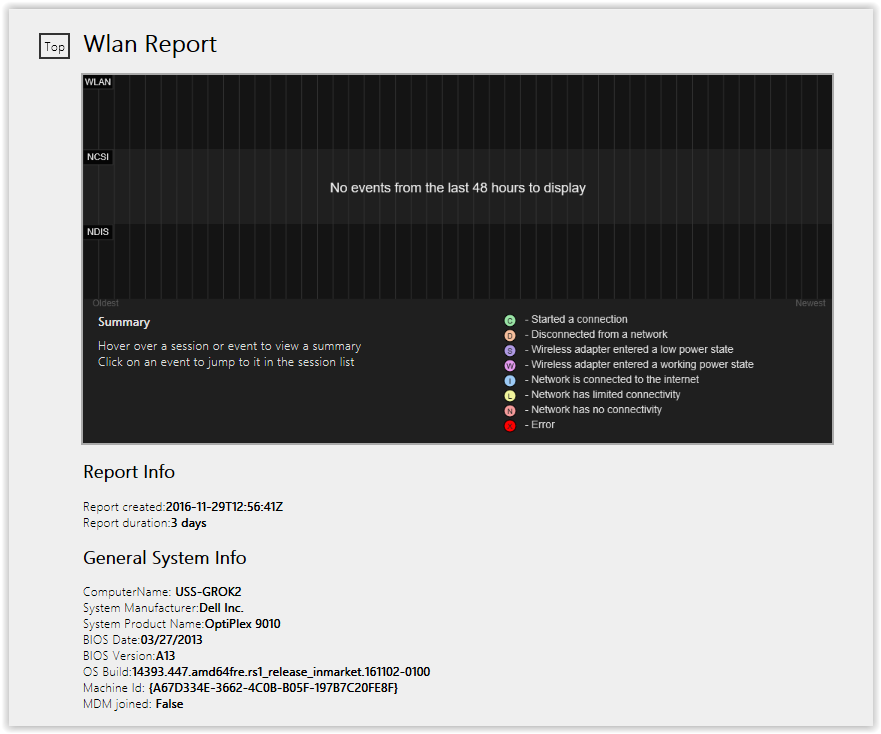This screenshot has width=881, height=734.
Task: Click 'Network has limited connectivity' legend text
Action: [x=606, y=395]
